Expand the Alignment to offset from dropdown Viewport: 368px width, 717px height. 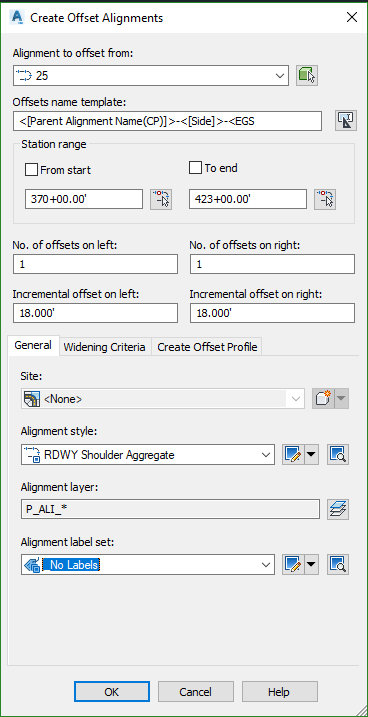tap(280, 75)
